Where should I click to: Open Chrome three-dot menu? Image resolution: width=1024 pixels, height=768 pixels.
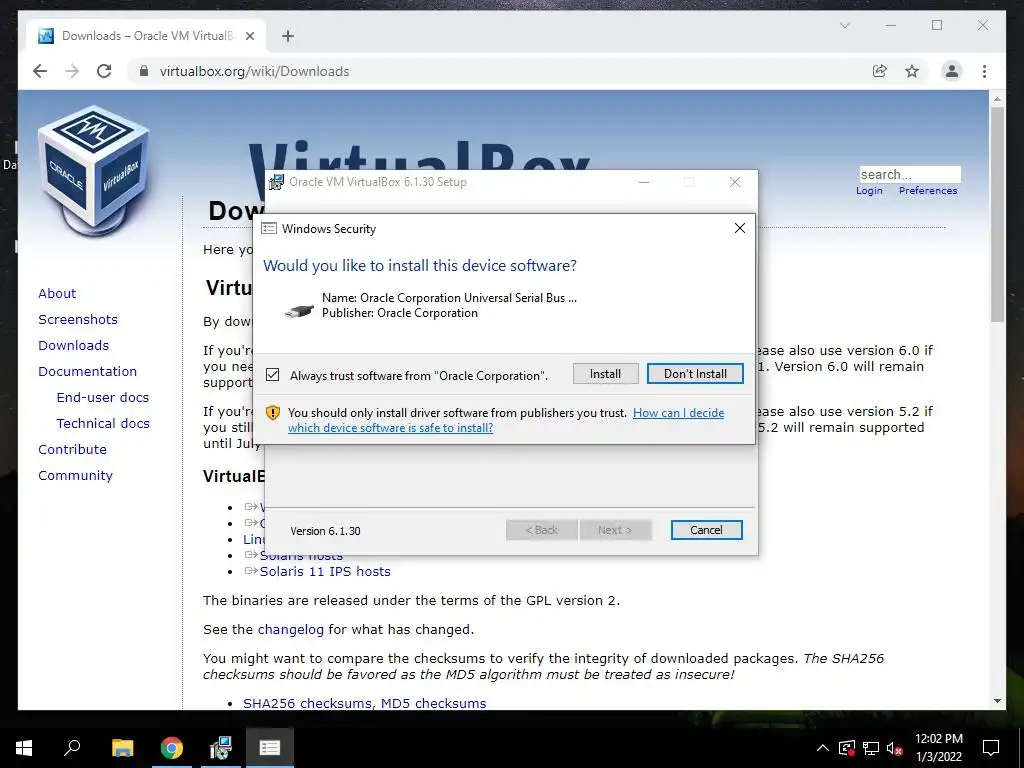point(984,71)
